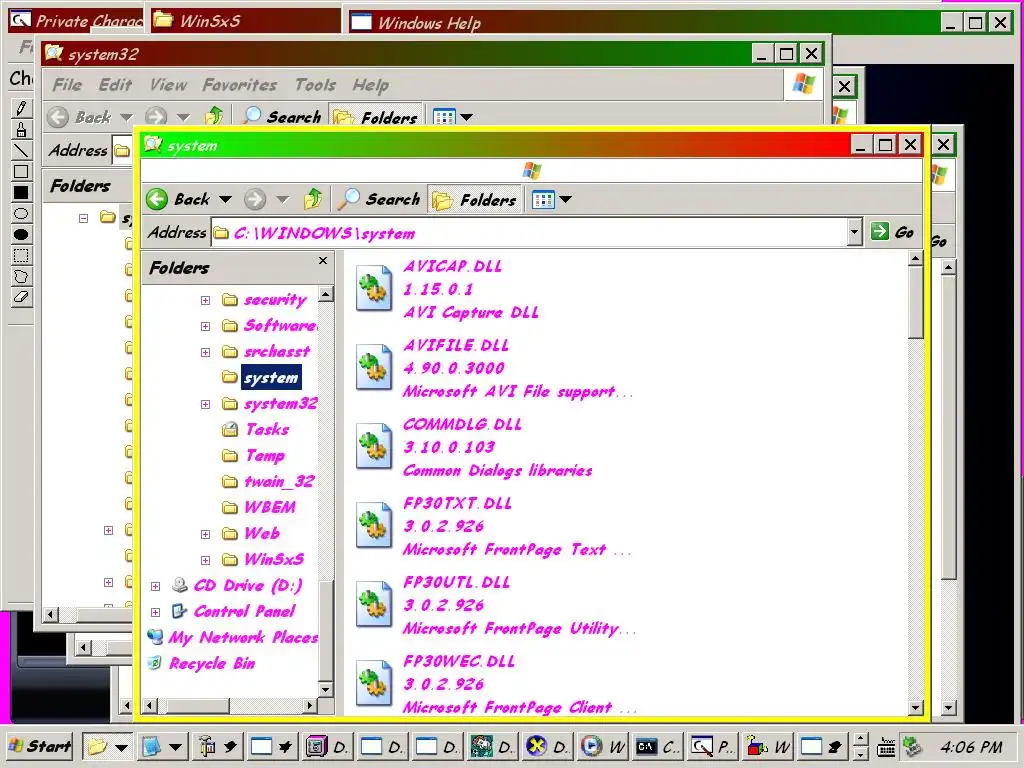The image size is (1024, 768).
Task: Select the eraser tool in Character Editor
Action: point(21,297)
